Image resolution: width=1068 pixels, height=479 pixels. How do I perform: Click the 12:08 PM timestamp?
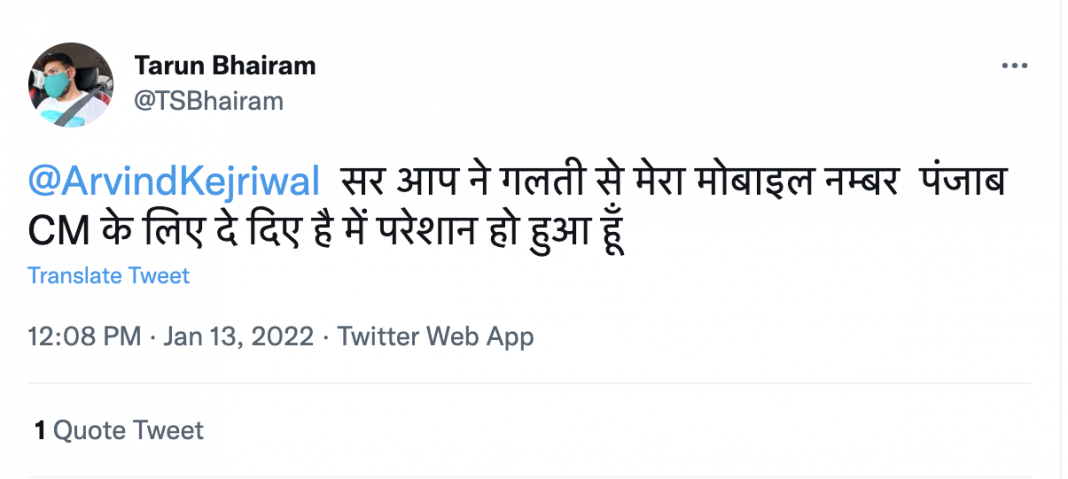pyautogui.click(x=84, y=337)
